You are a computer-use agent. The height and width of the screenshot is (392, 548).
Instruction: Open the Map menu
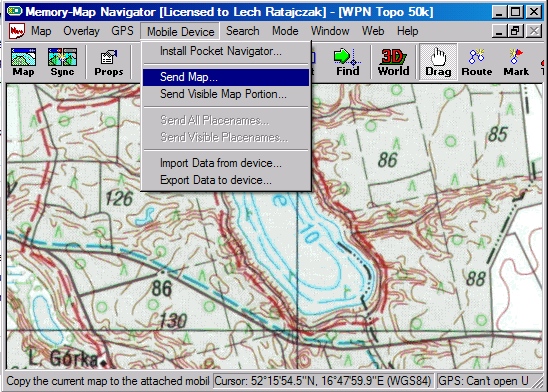(x=41, y=31)
